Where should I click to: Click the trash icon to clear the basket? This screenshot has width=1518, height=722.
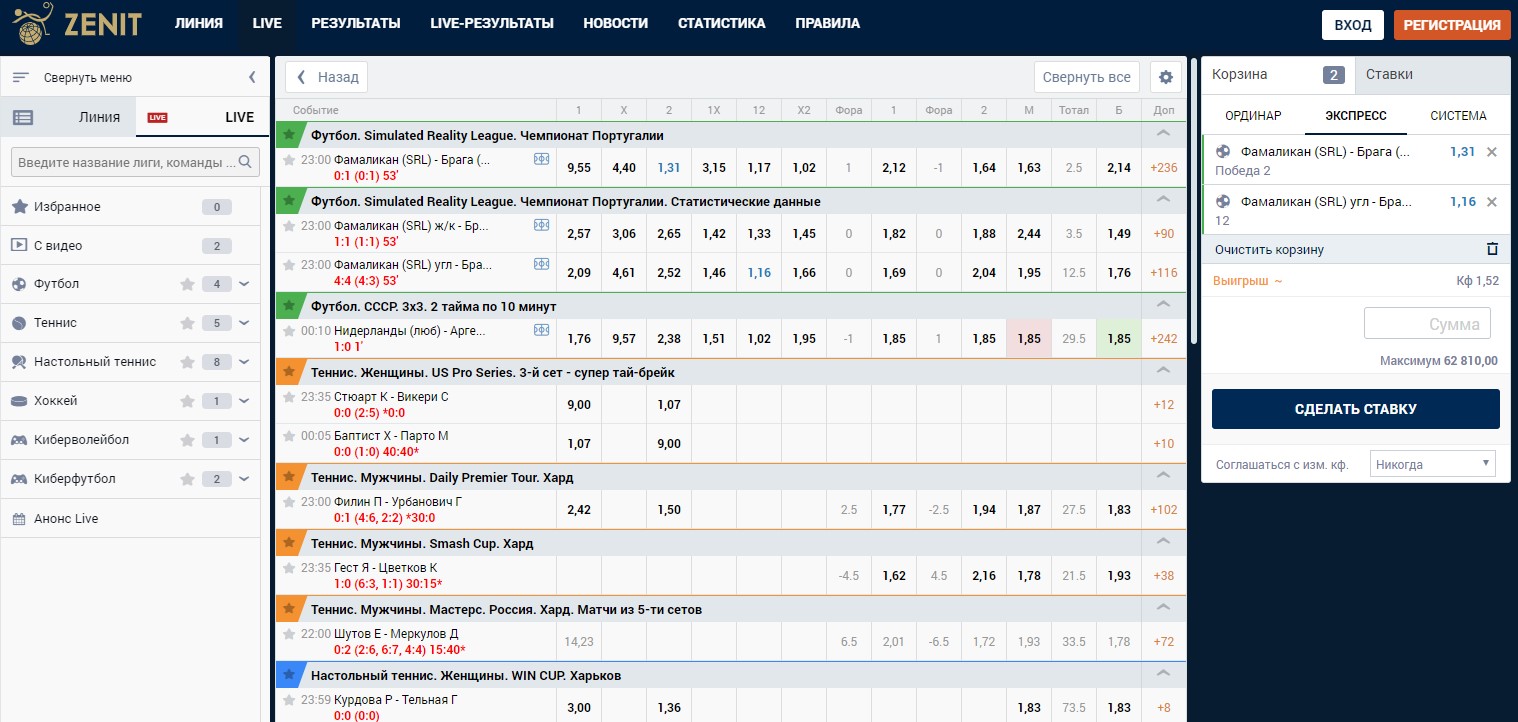1492,249
